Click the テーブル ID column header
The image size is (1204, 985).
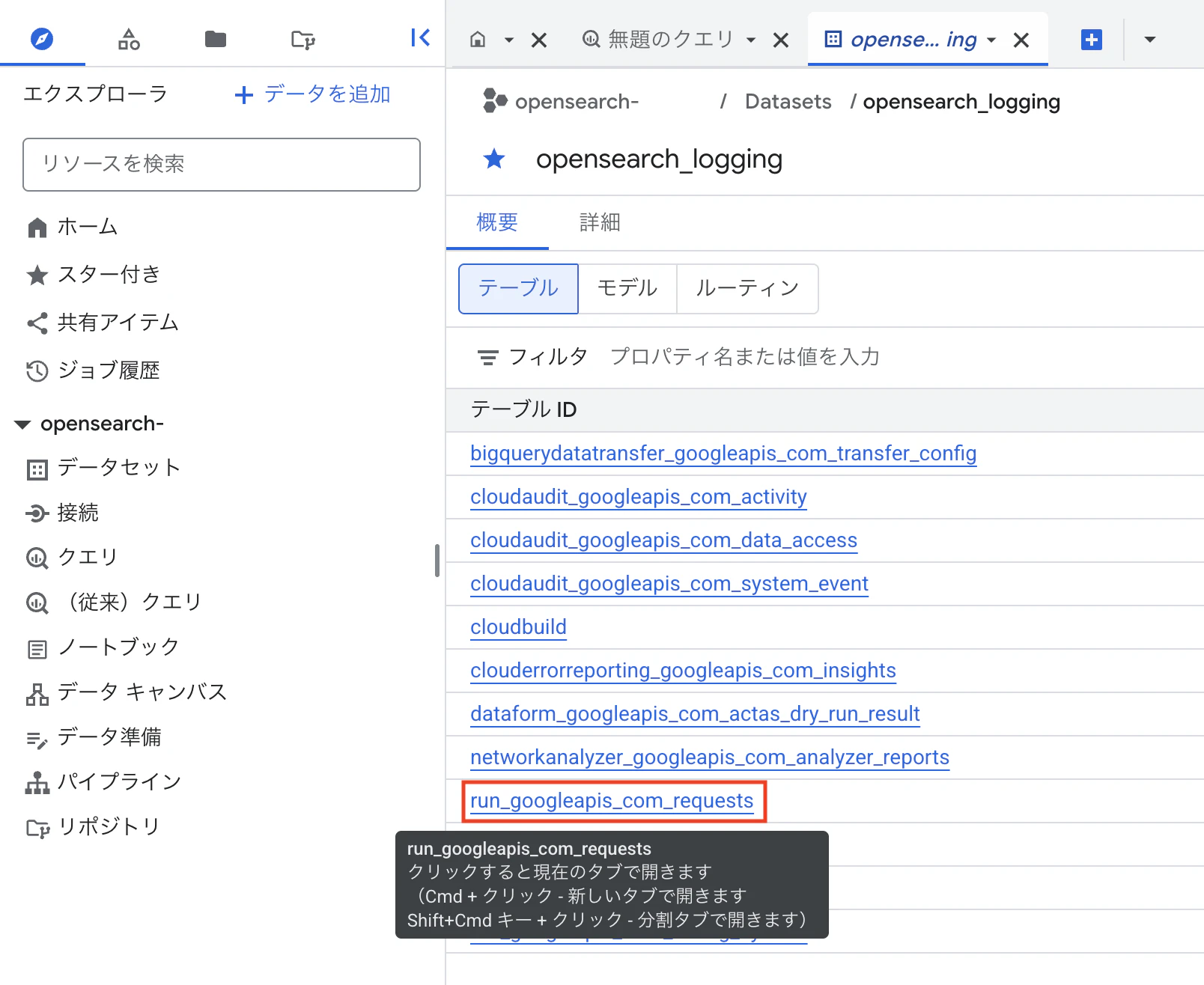click(x=523, y=409)
